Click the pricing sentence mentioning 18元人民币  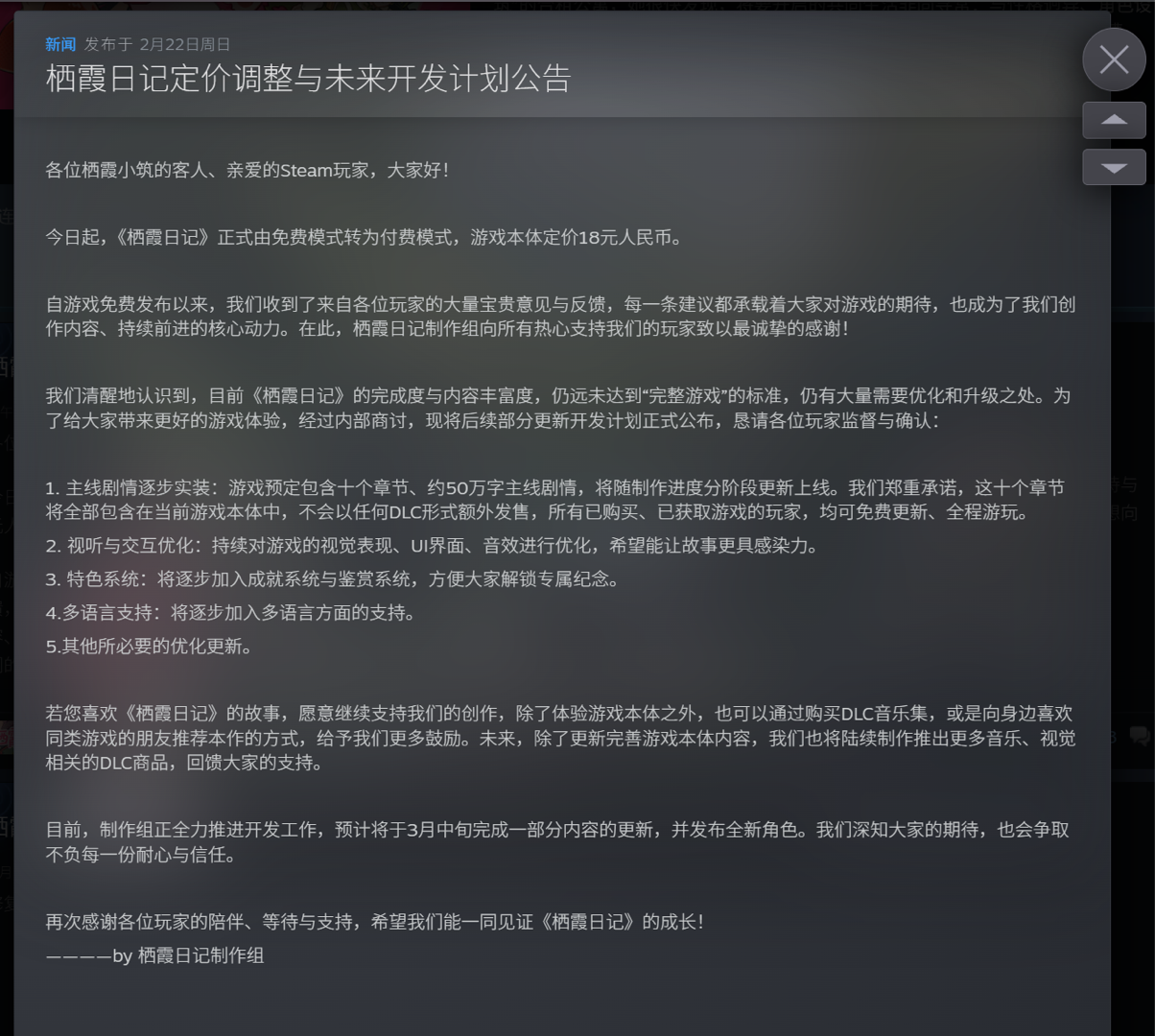click(x=365, y=237)
